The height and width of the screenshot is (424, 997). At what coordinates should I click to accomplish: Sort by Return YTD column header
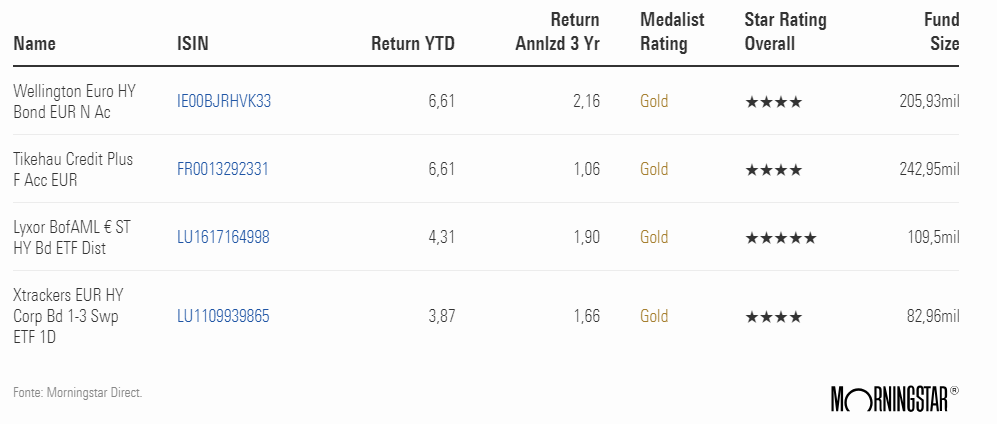(x=412, y=44)
